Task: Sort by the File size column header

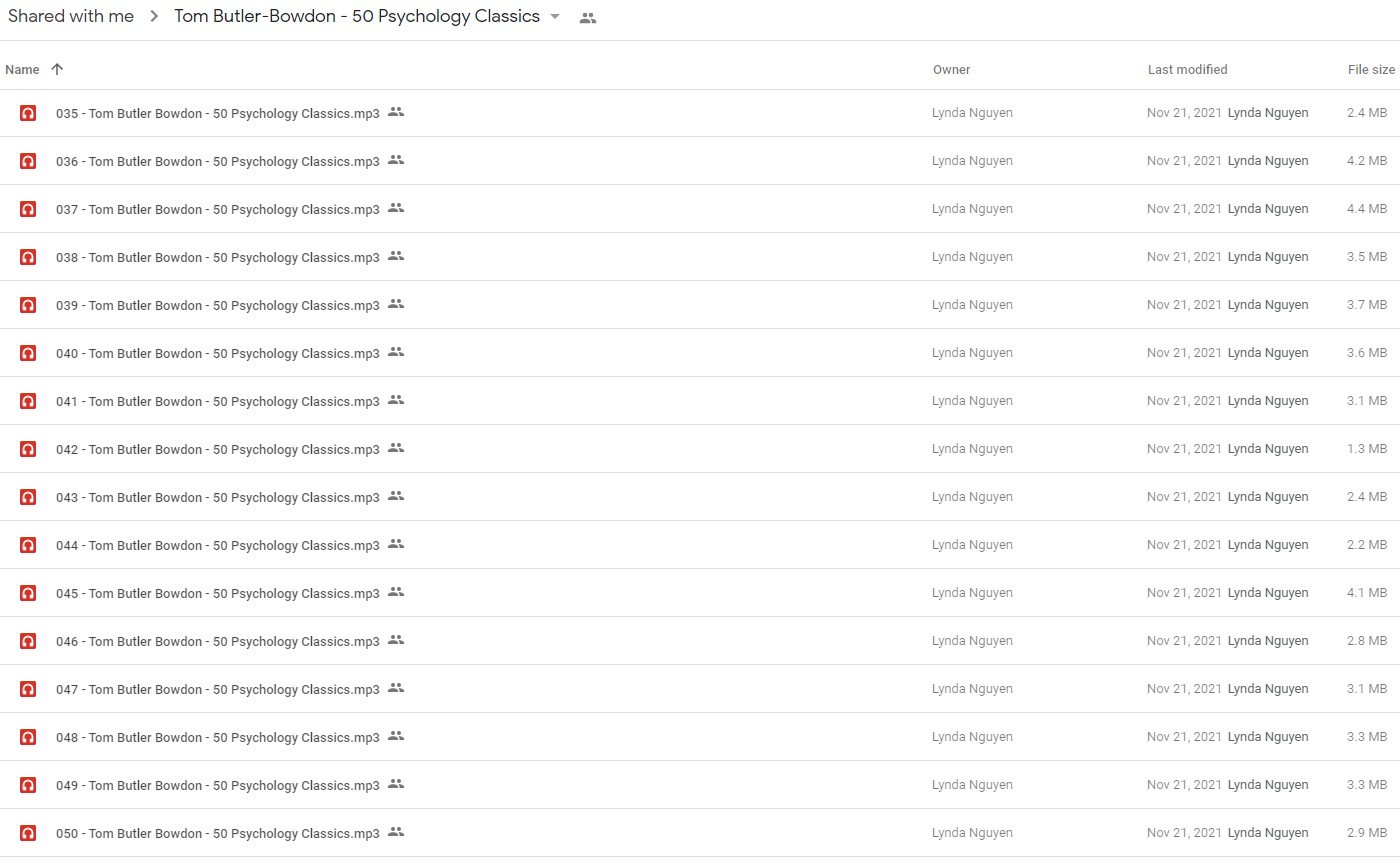Action: [x=1371, y=69]
